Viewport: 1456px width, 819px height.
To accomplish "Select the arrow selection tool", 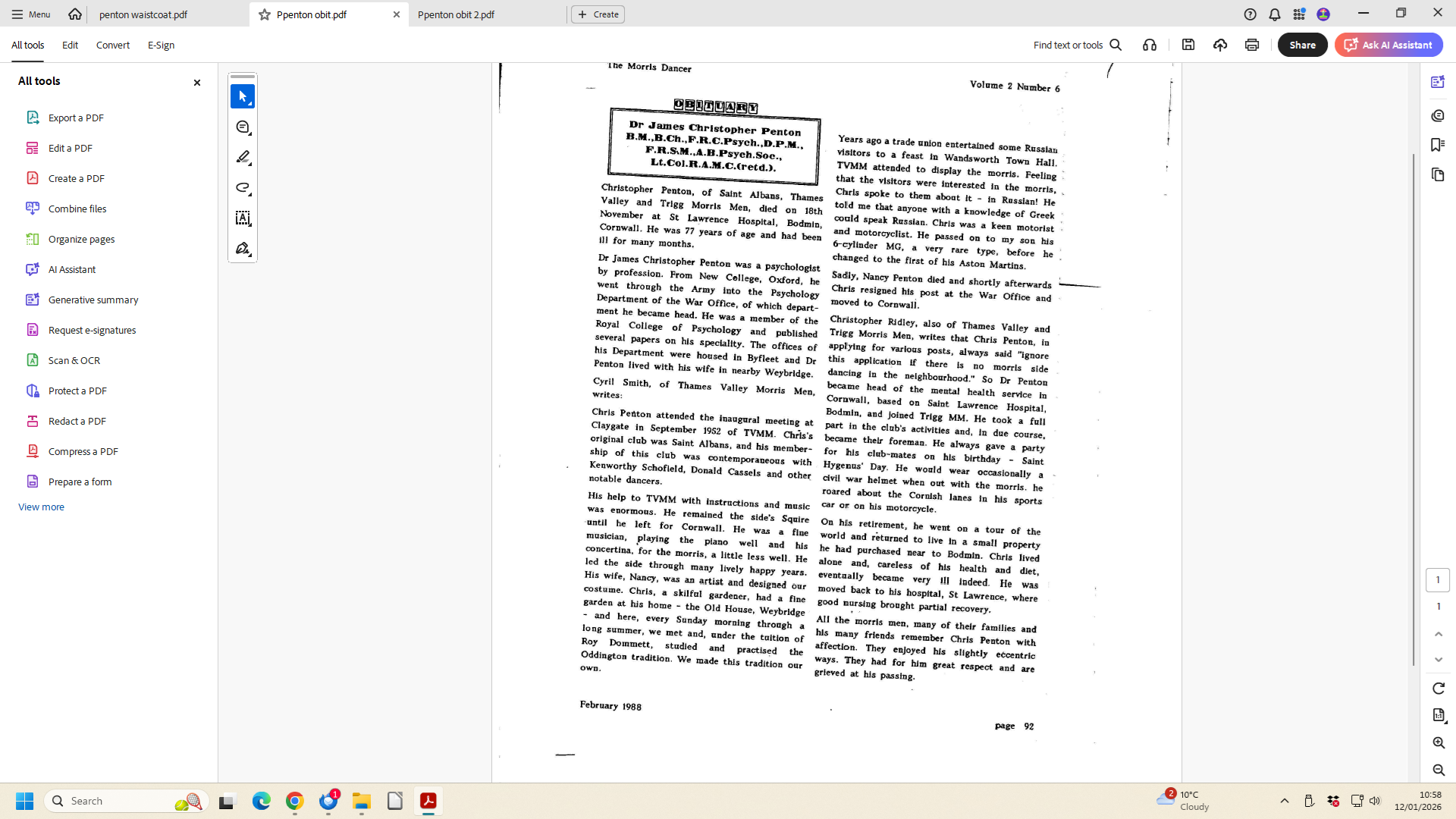I will (243, 96).
